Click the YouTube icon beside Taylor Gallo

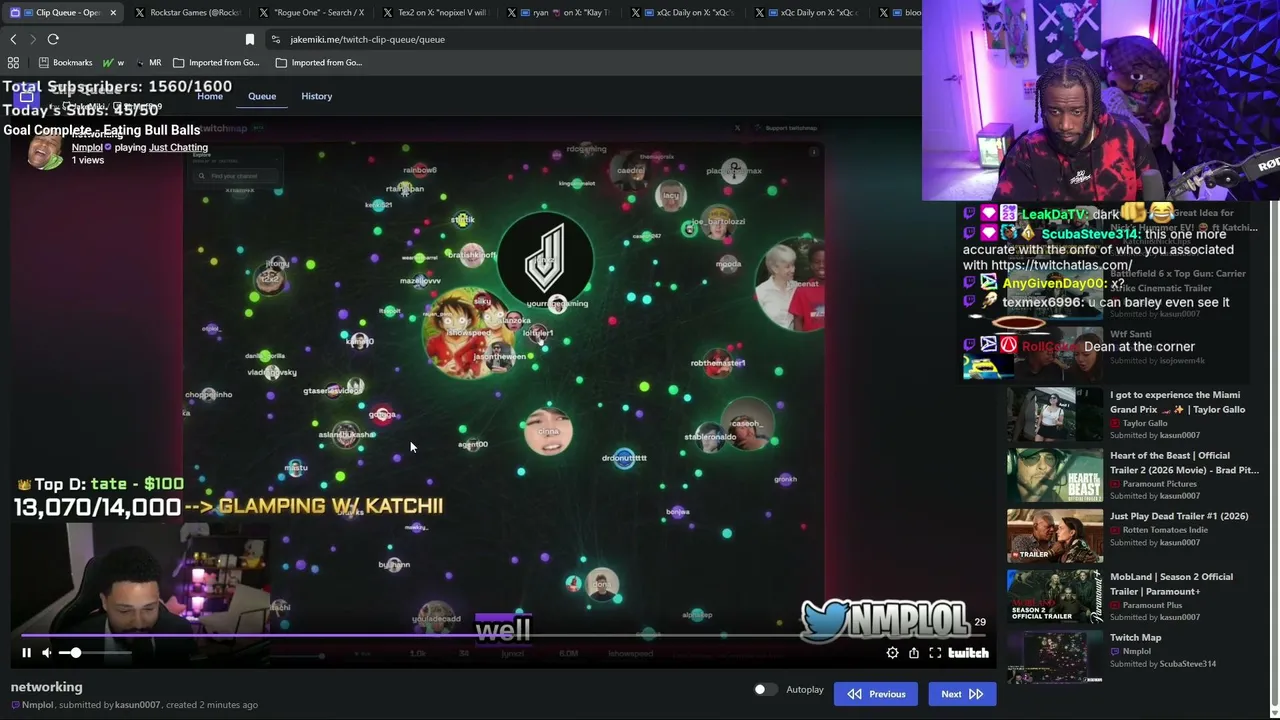click(x=1115, y=424)
